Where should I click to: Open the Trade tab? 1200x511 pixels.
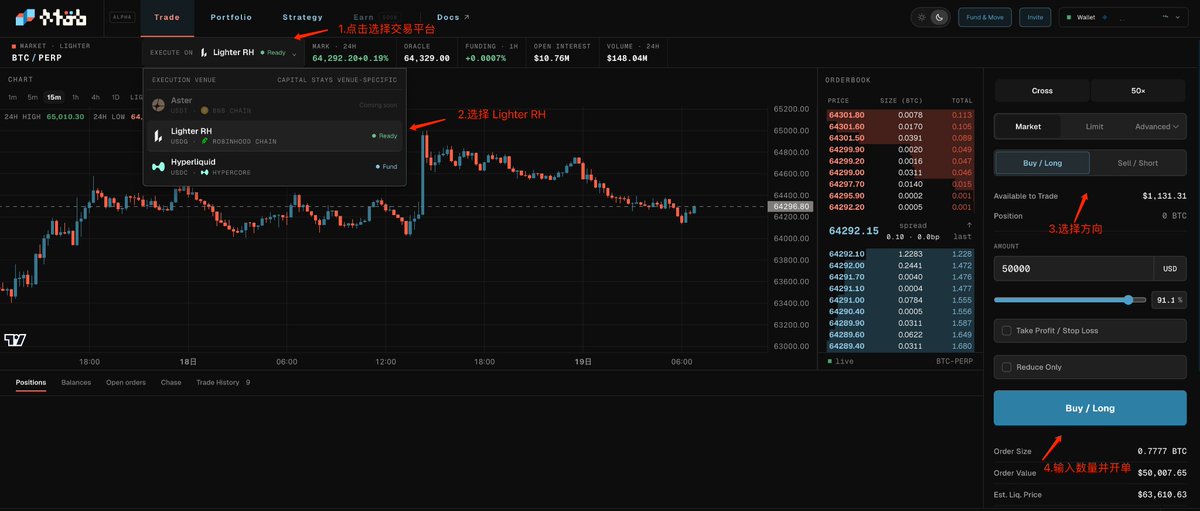pyautogui.click(x=167, y=17)
